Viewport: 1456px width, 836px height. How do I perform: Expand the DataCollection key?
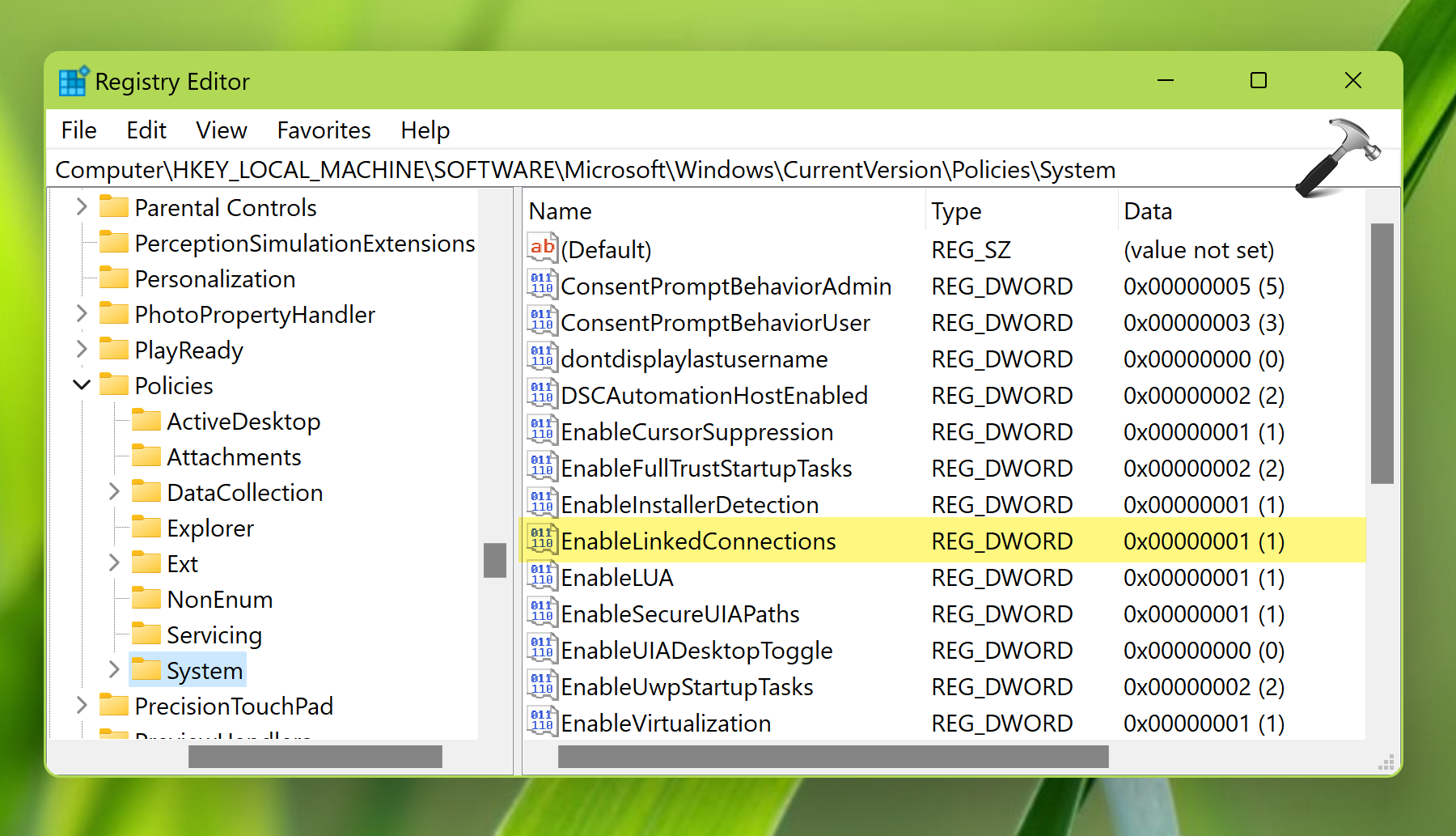[114, 492]
